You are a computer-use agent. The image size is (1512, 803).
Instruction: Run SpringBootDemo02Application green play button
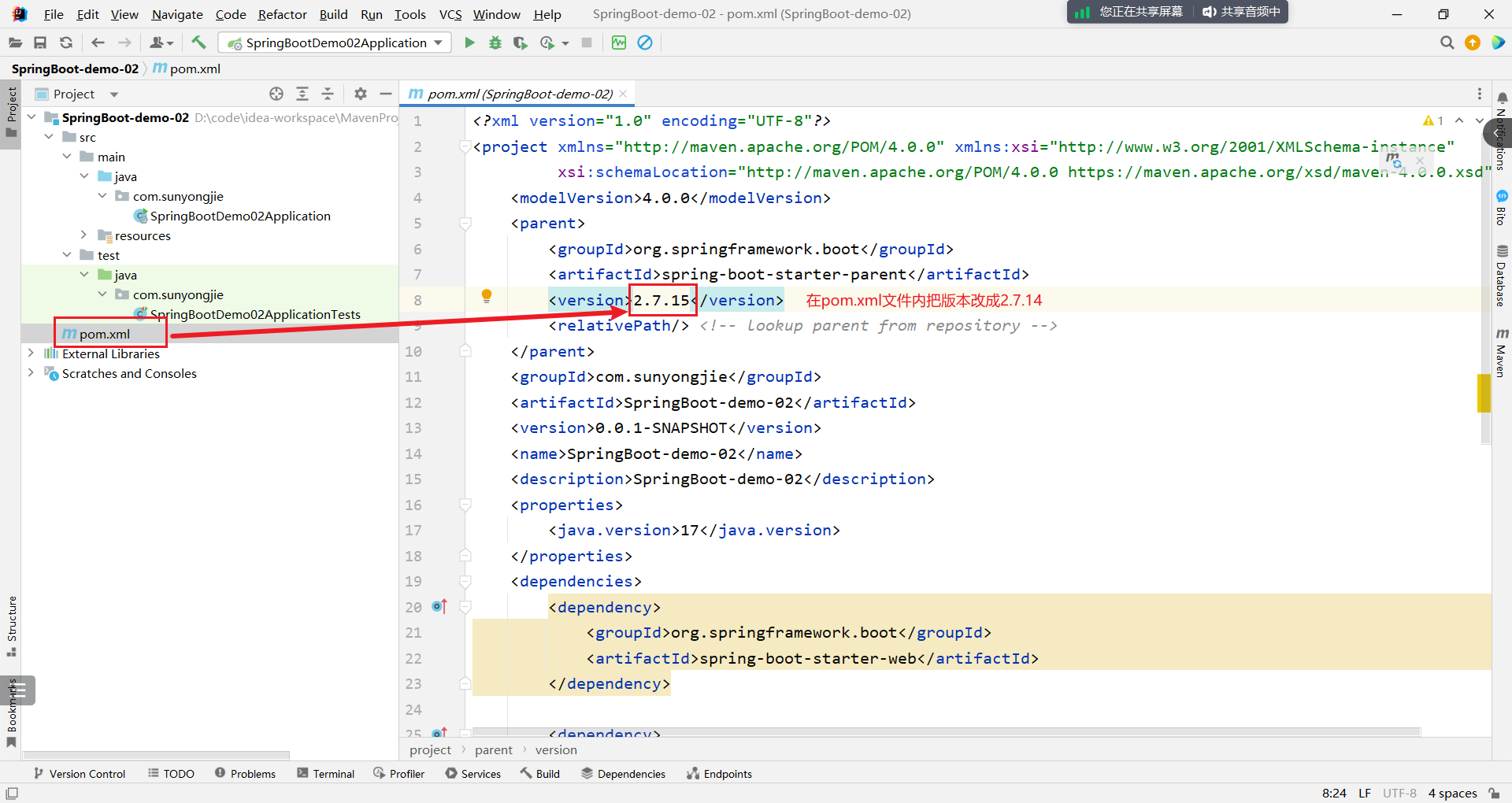point(469,43)
